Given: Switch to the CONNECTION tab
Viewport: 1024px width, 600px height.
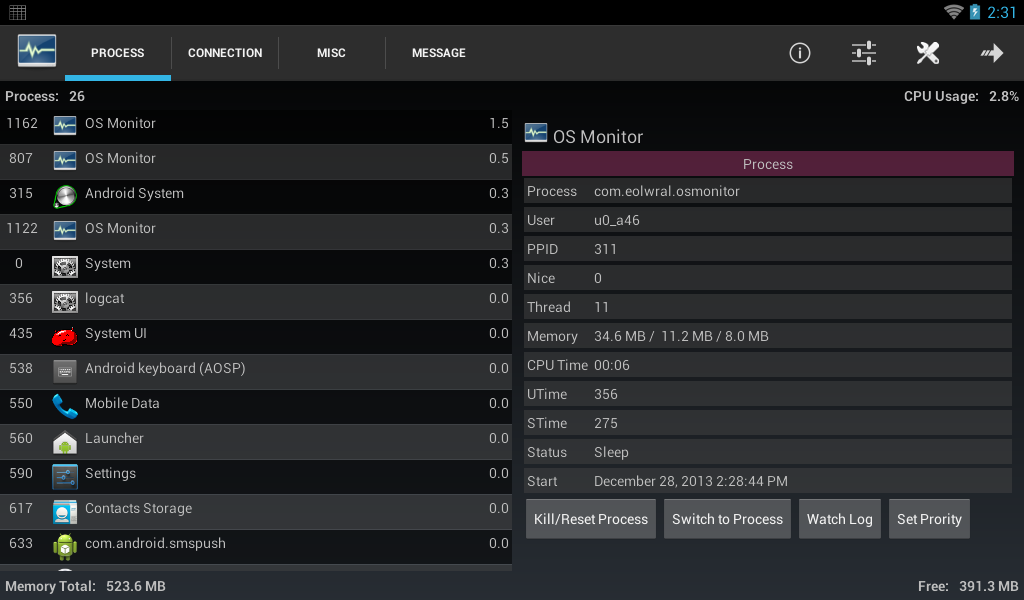Looking at the screenshot, I should coord(225,53).
